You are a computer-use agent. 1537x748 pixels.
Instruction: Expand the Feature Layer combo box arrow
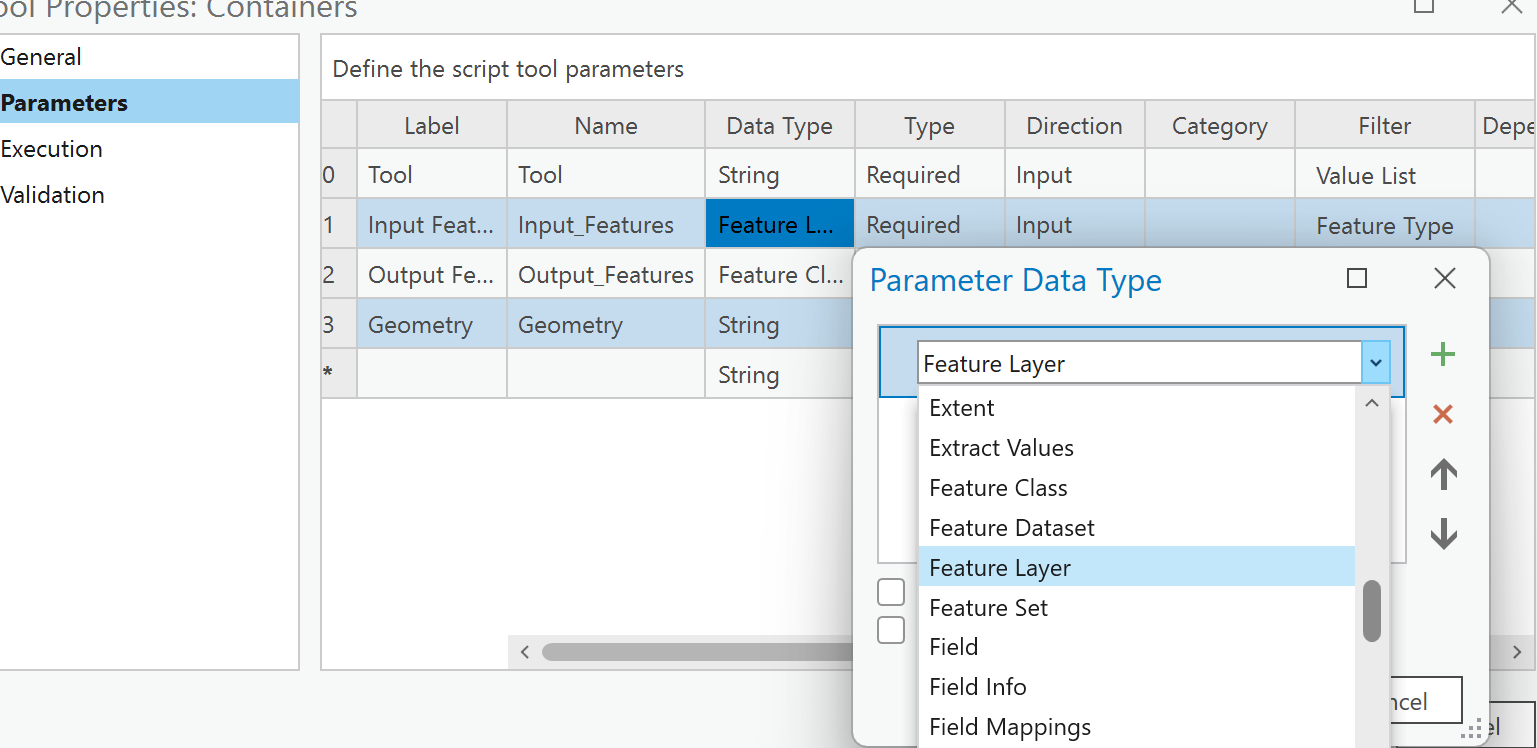1376,364
